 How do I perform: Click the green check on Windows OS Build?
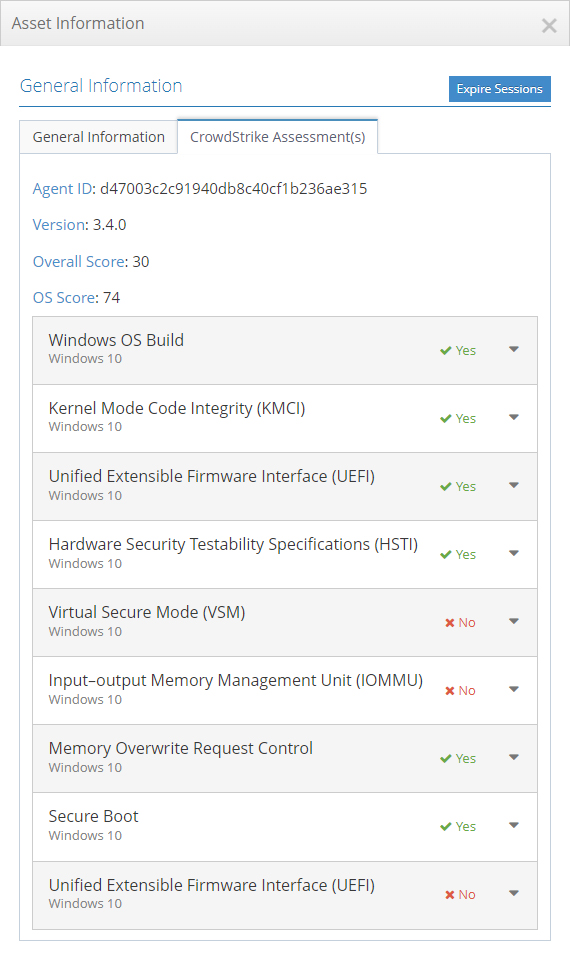point(446,351)
